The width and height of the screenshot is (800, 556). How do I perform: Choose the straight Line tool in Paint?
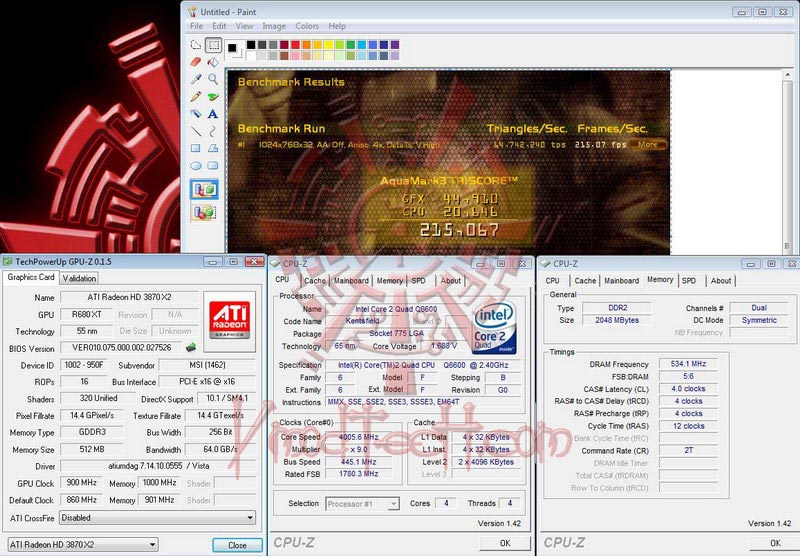(196, 131)
